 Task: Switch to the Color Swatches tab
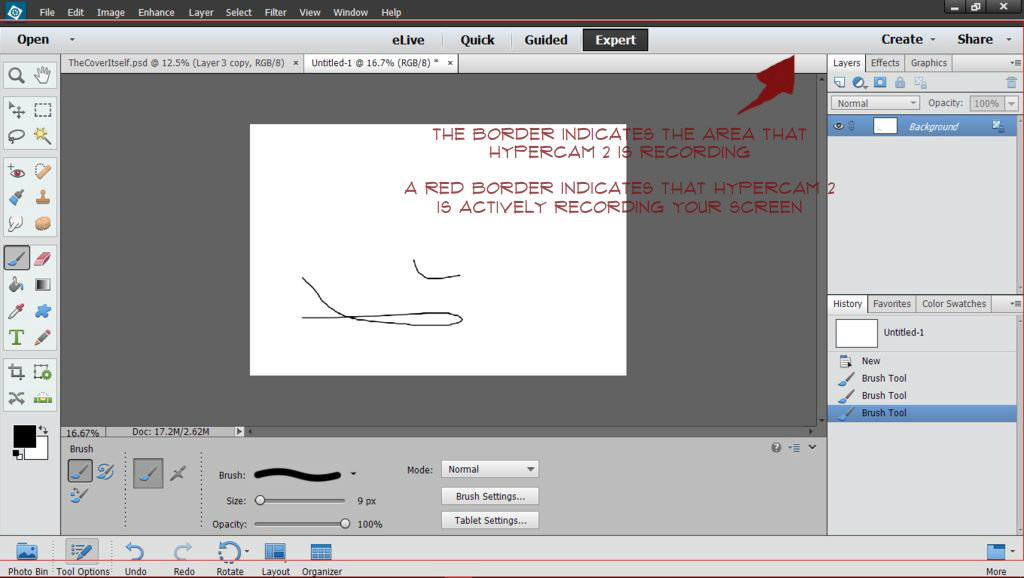coord(953,304)
